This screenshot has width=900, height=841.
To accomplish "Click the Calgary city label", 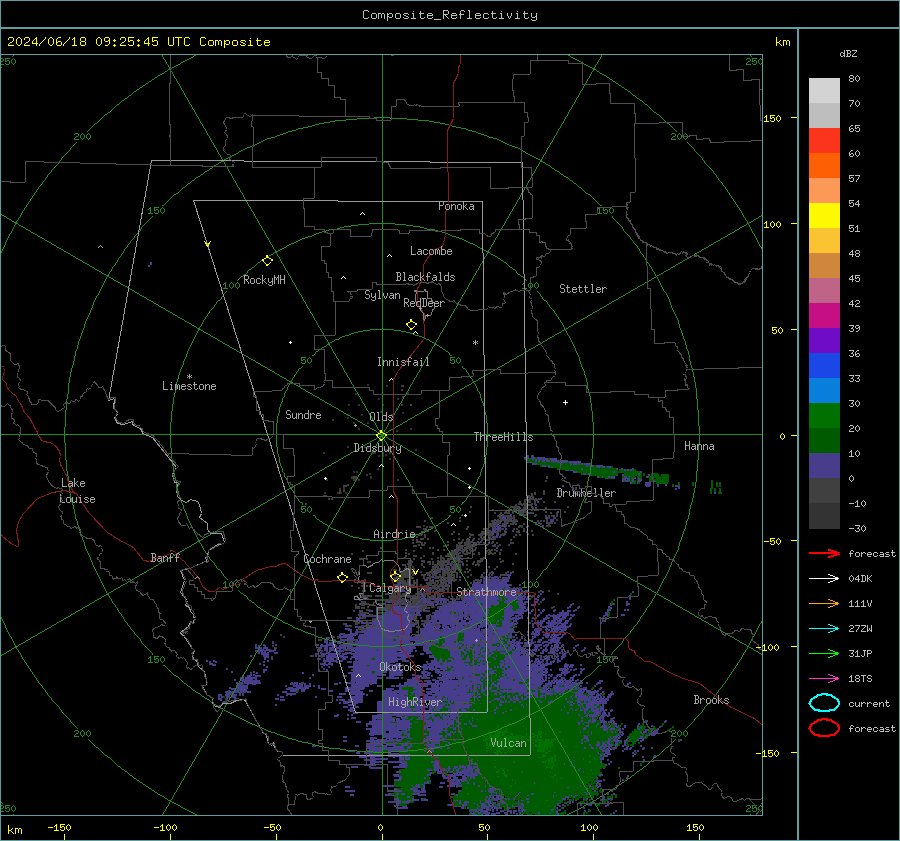I will [390, 588].
